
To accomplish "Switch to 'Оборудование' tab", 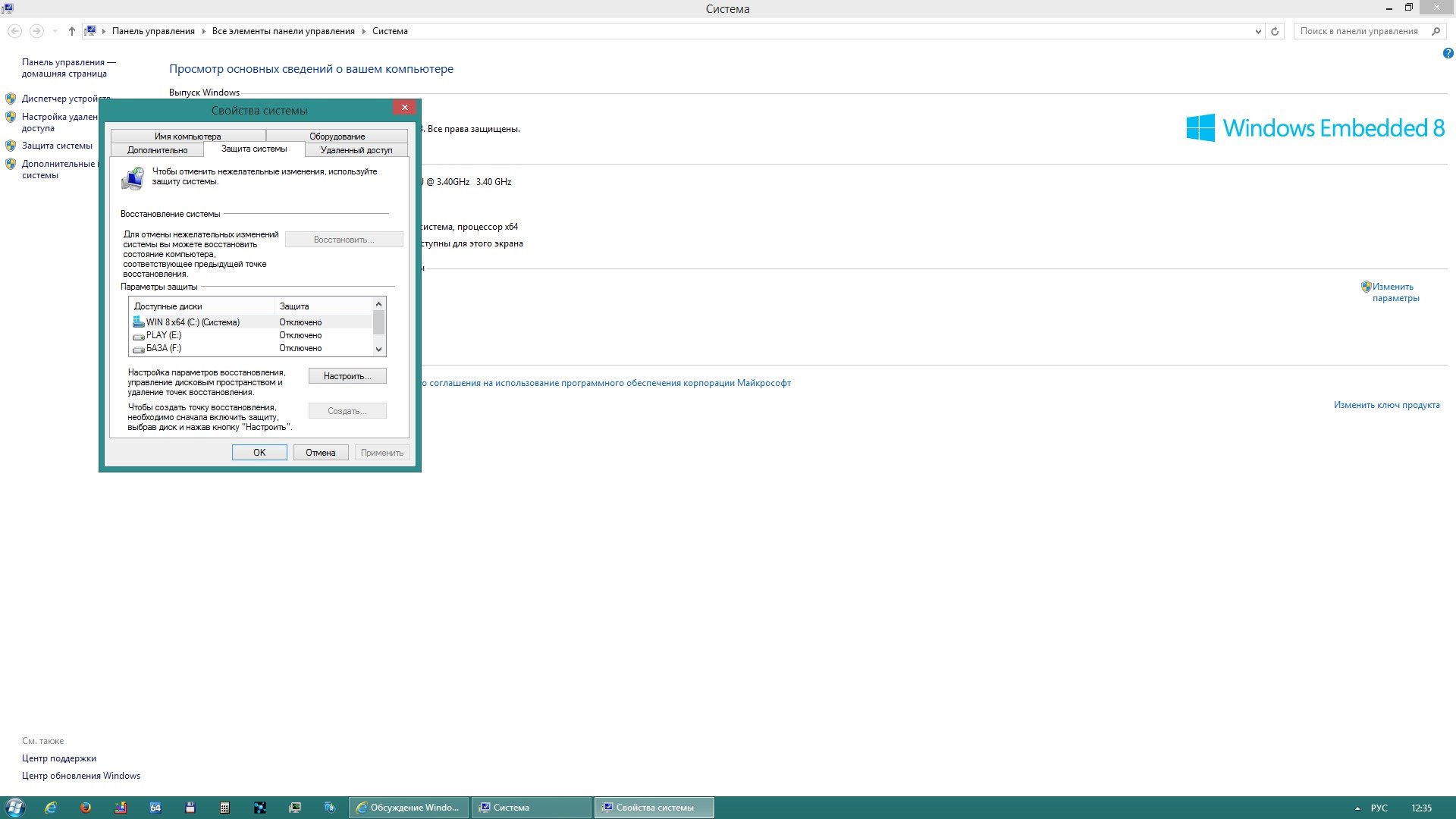I will pos(337,136).
